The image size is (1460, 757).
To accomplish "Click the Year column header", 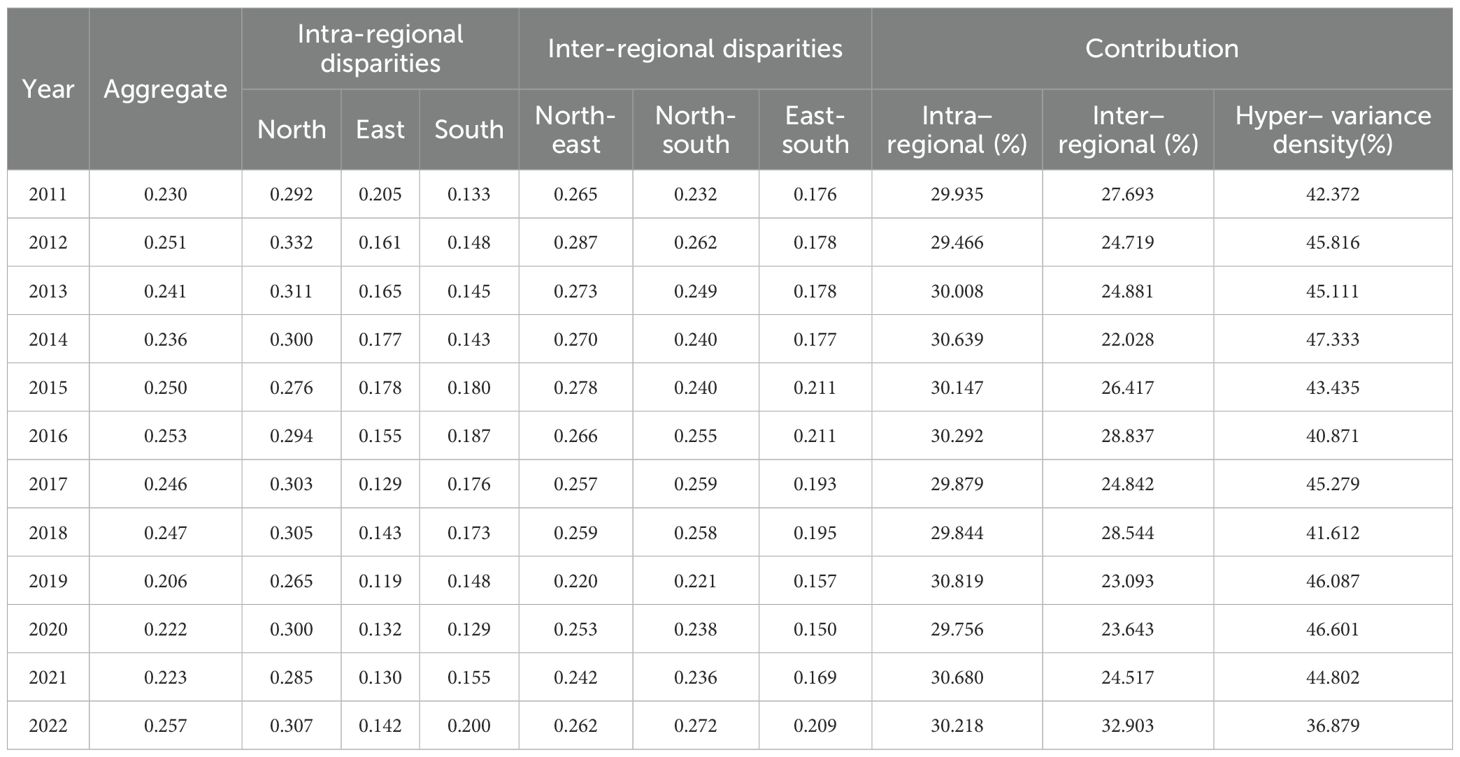I will click(48, 89).
